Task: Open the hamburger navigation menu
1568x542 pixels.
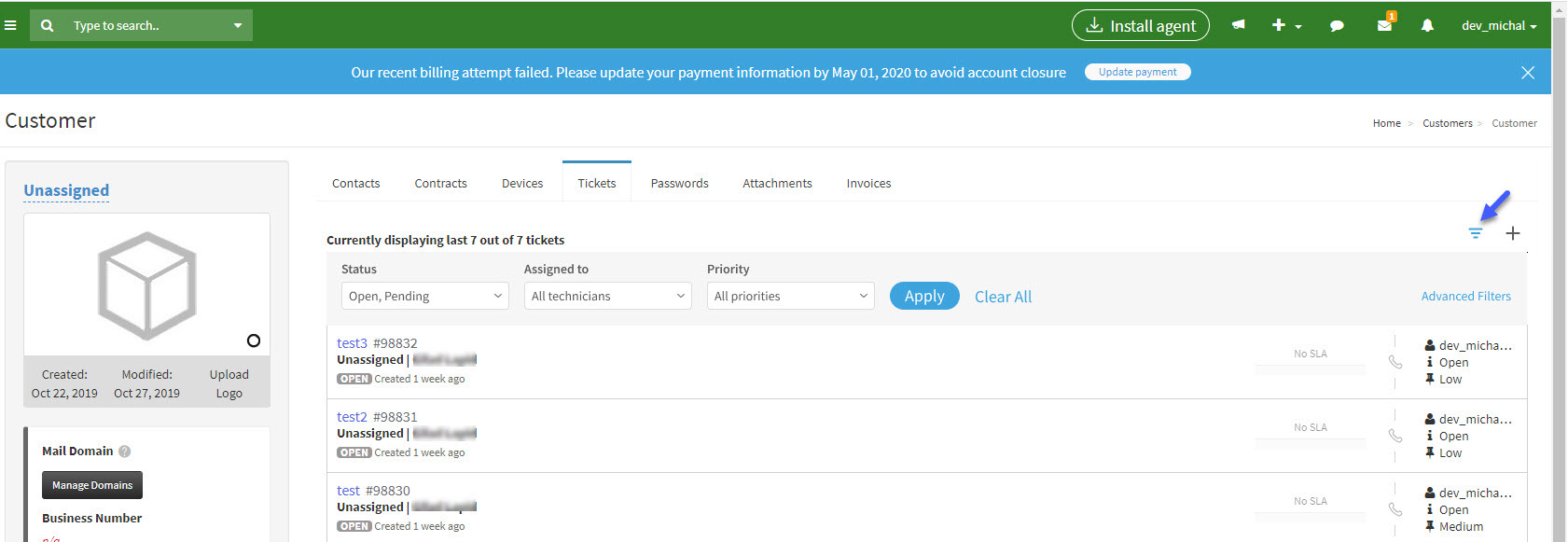Action: (10, 25)
